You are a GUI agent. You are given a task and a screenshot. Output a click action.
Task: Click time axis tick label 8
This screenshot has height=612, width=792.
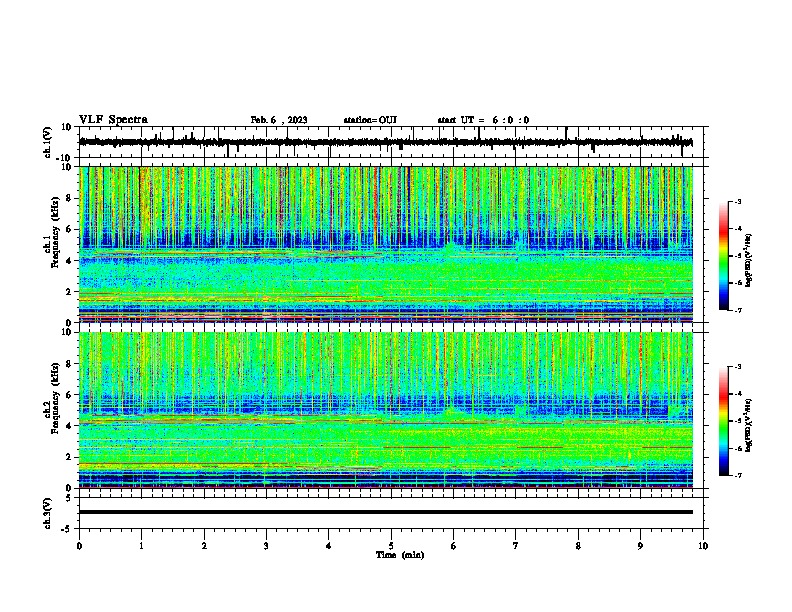(x=578, y=546)
